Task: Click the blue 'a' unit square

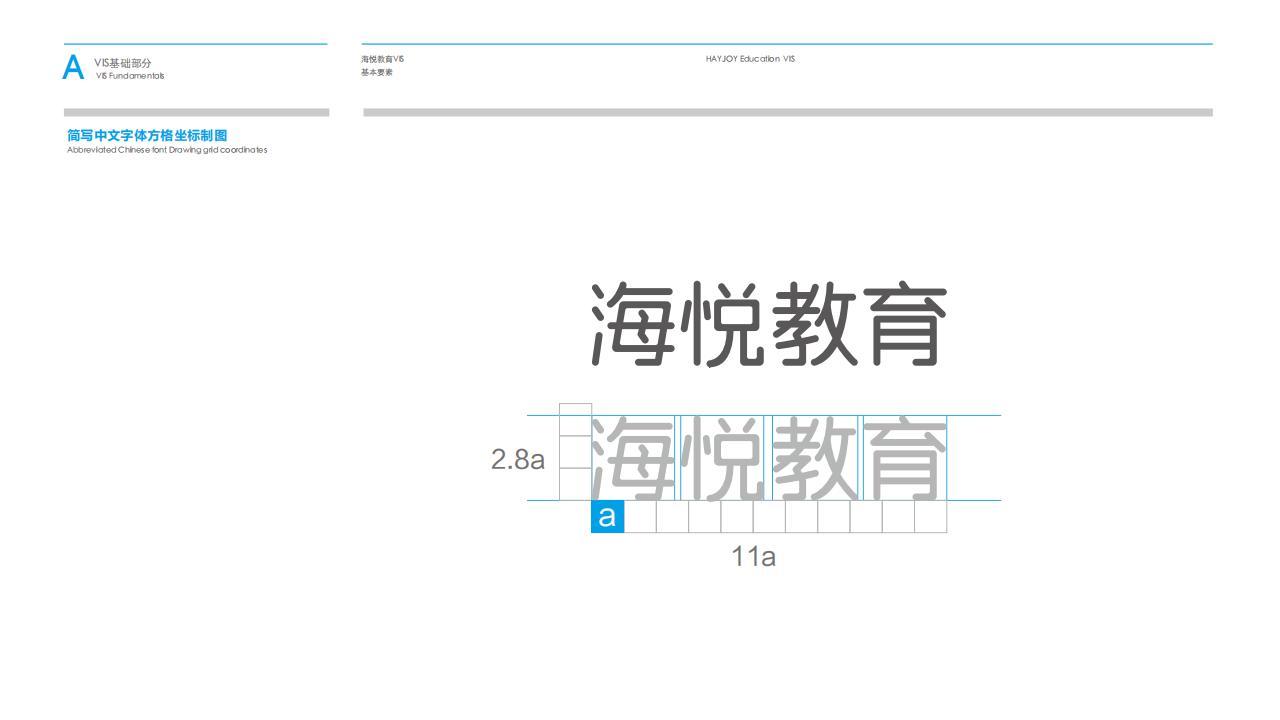Action: [607, 518]
